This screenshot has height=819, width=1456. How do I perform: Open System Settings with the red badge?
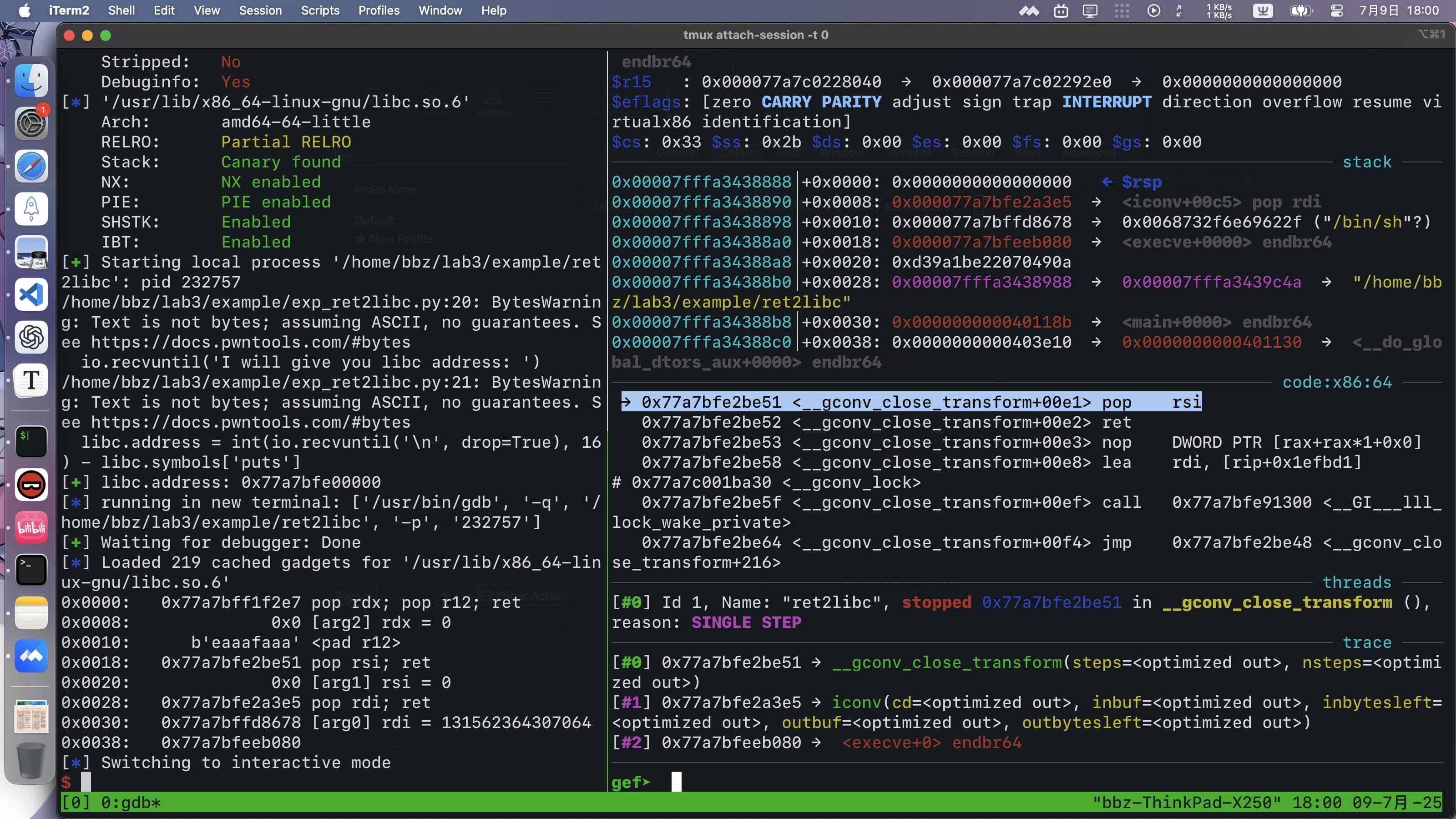tap(31, 123)
